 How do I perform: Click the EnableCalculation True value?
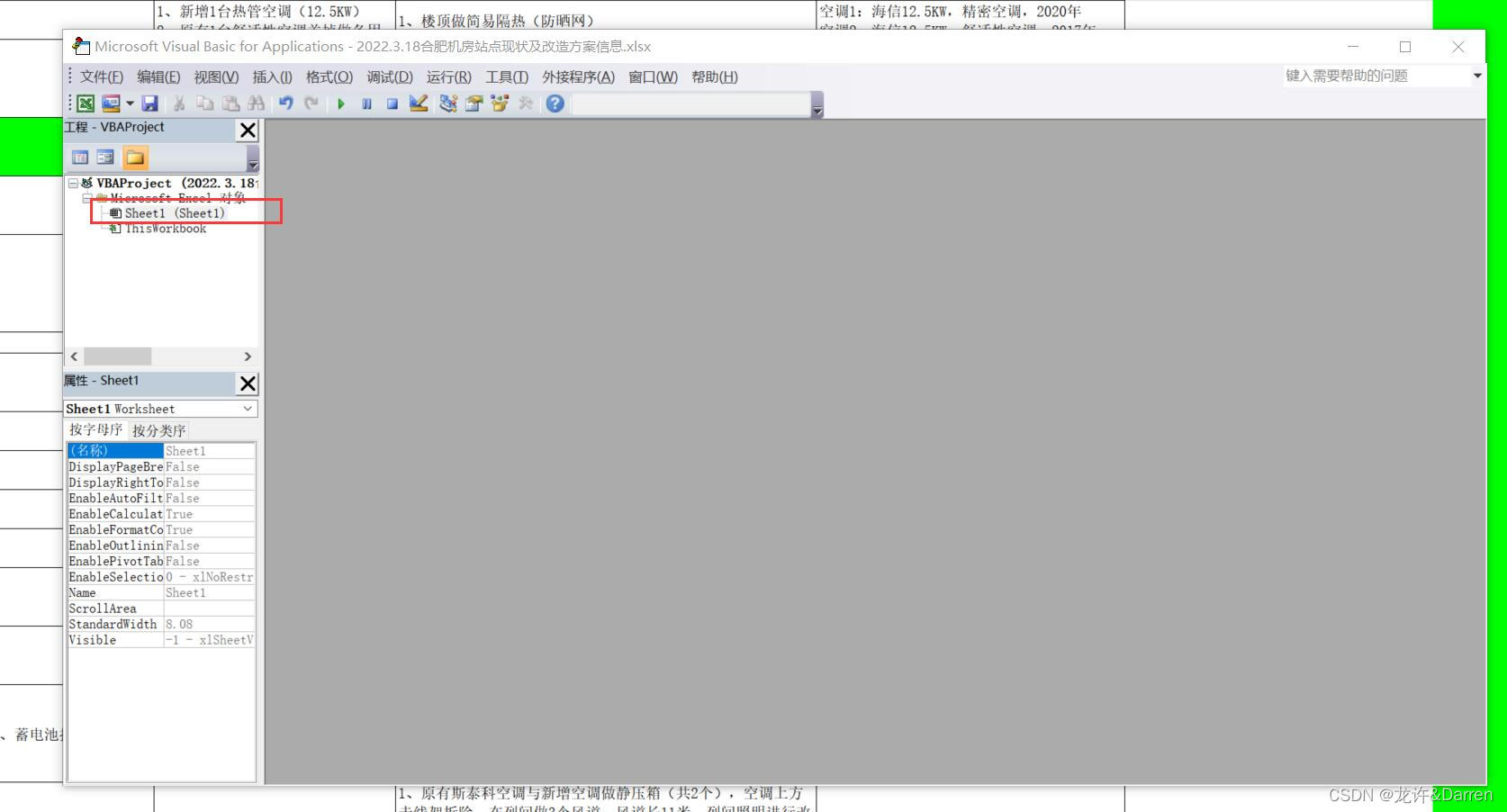(x=209, y=514)
